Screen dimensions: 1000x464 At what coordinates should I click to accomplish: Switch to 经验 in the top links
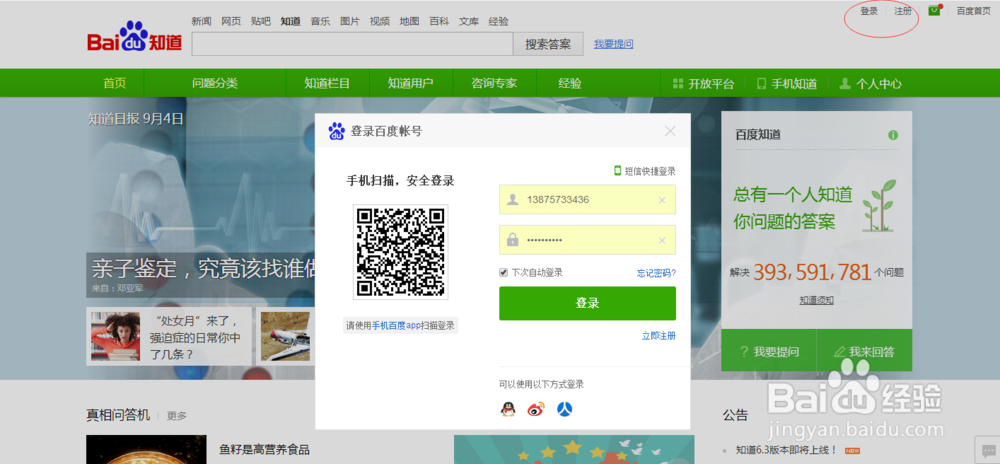pyautogui.click(x=499, y=21)
